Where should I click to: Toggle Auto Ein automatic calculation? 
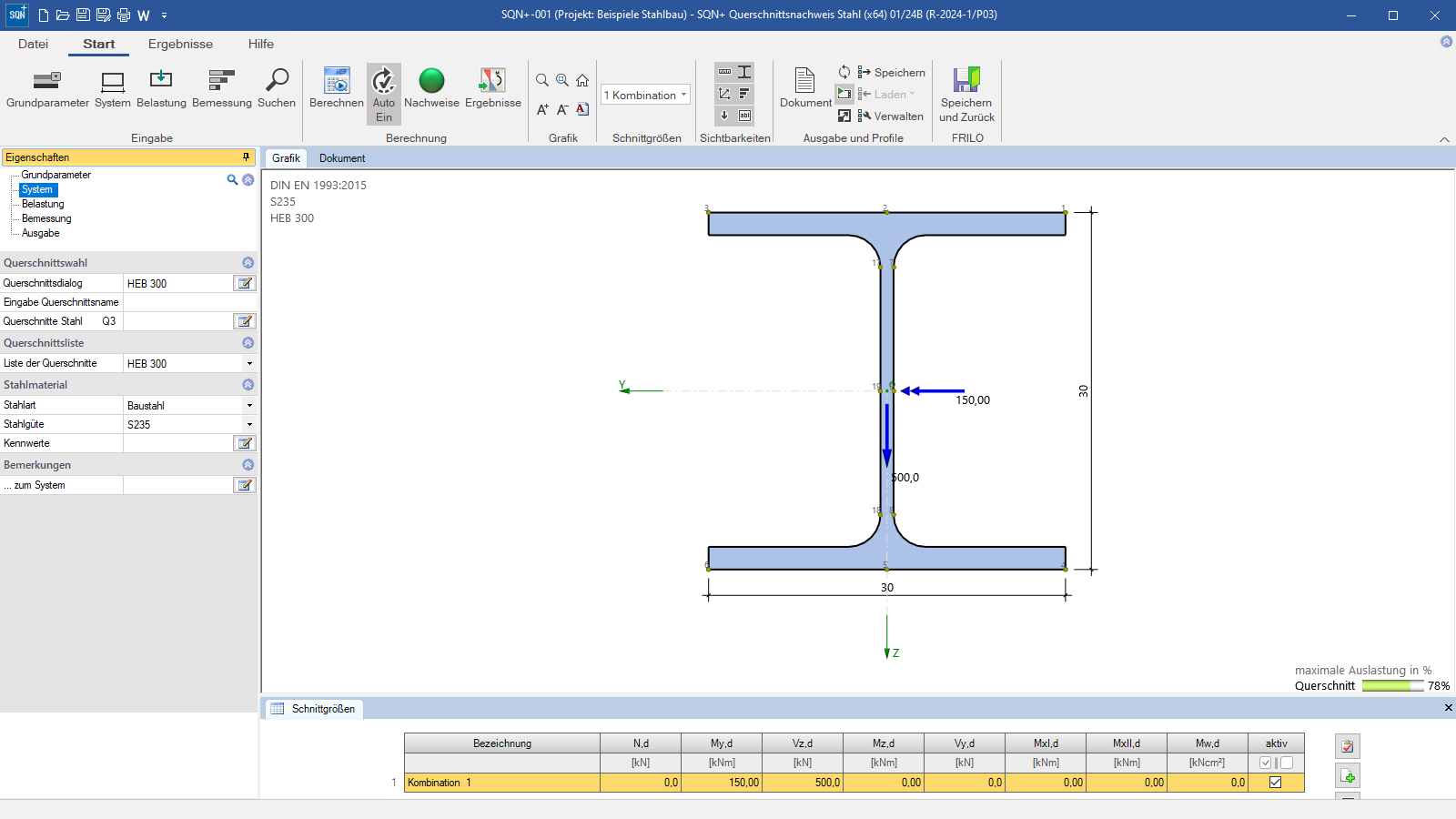click(384, 94)
